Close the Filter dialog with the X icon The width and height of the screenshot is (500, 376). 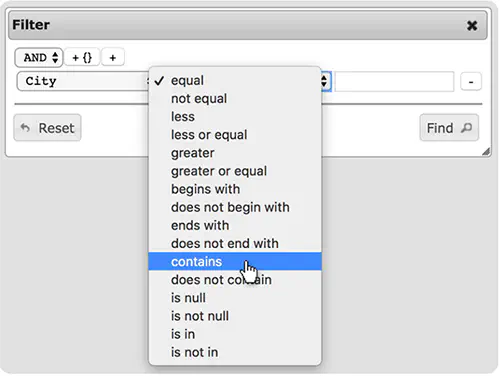[x=472, y=25]
